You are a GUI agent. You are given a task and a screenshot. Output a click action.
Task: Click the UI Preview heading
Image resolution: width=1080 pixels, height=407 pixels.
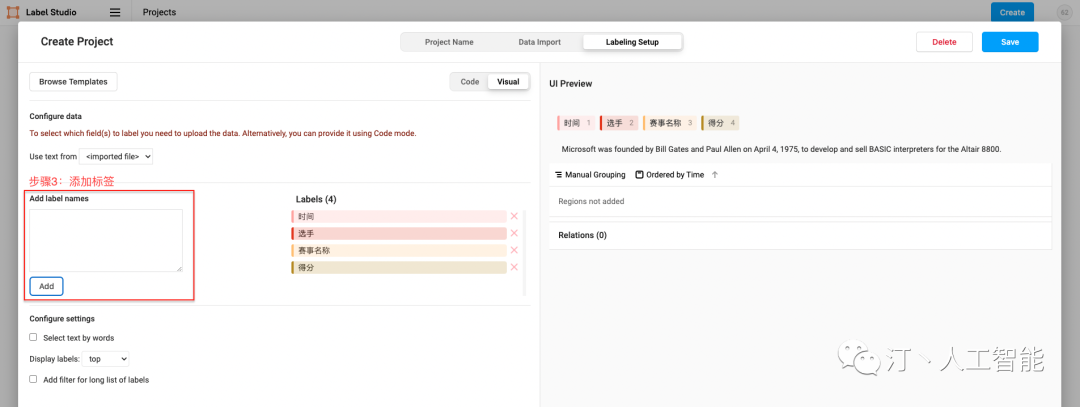click(x=570, y=84)
